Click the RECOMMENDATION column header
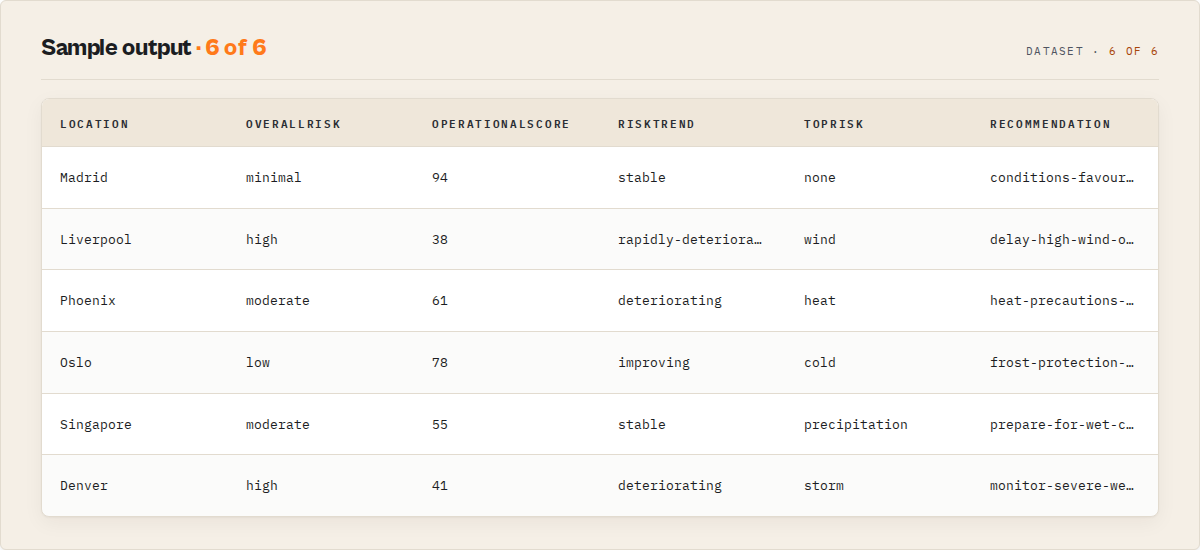Screen dimensions: 1200x550 1050,124
